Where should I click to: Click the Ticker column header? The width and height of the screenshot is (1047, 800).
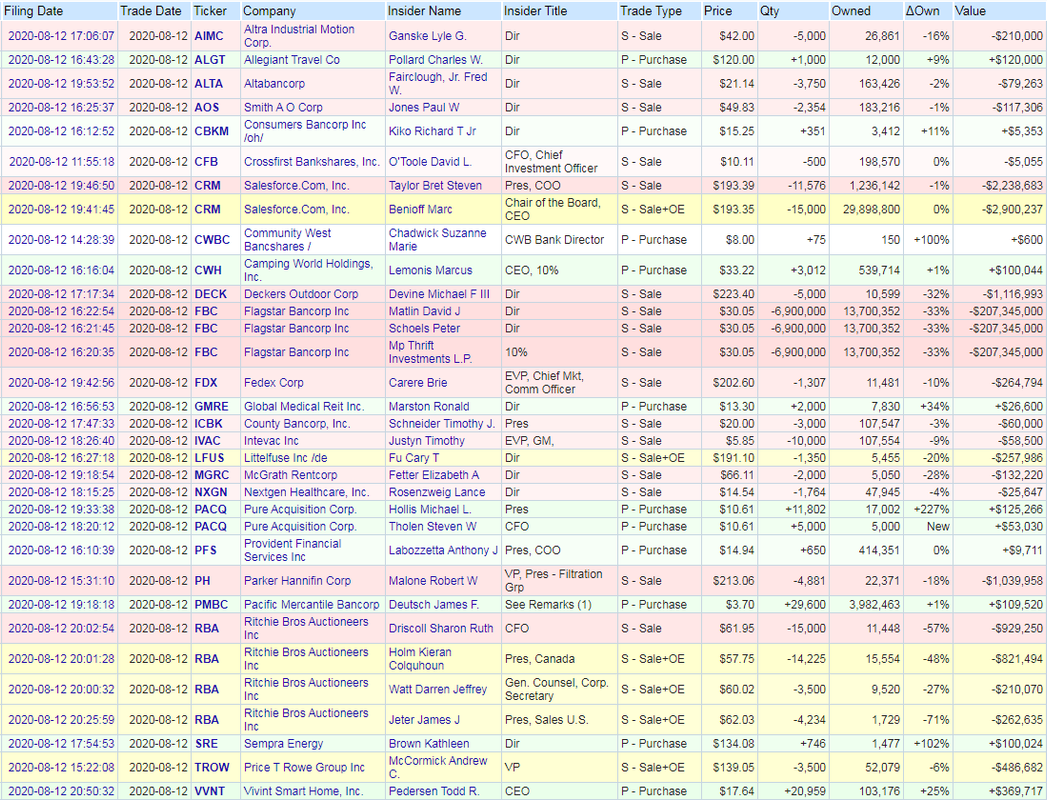pos(210,11)
